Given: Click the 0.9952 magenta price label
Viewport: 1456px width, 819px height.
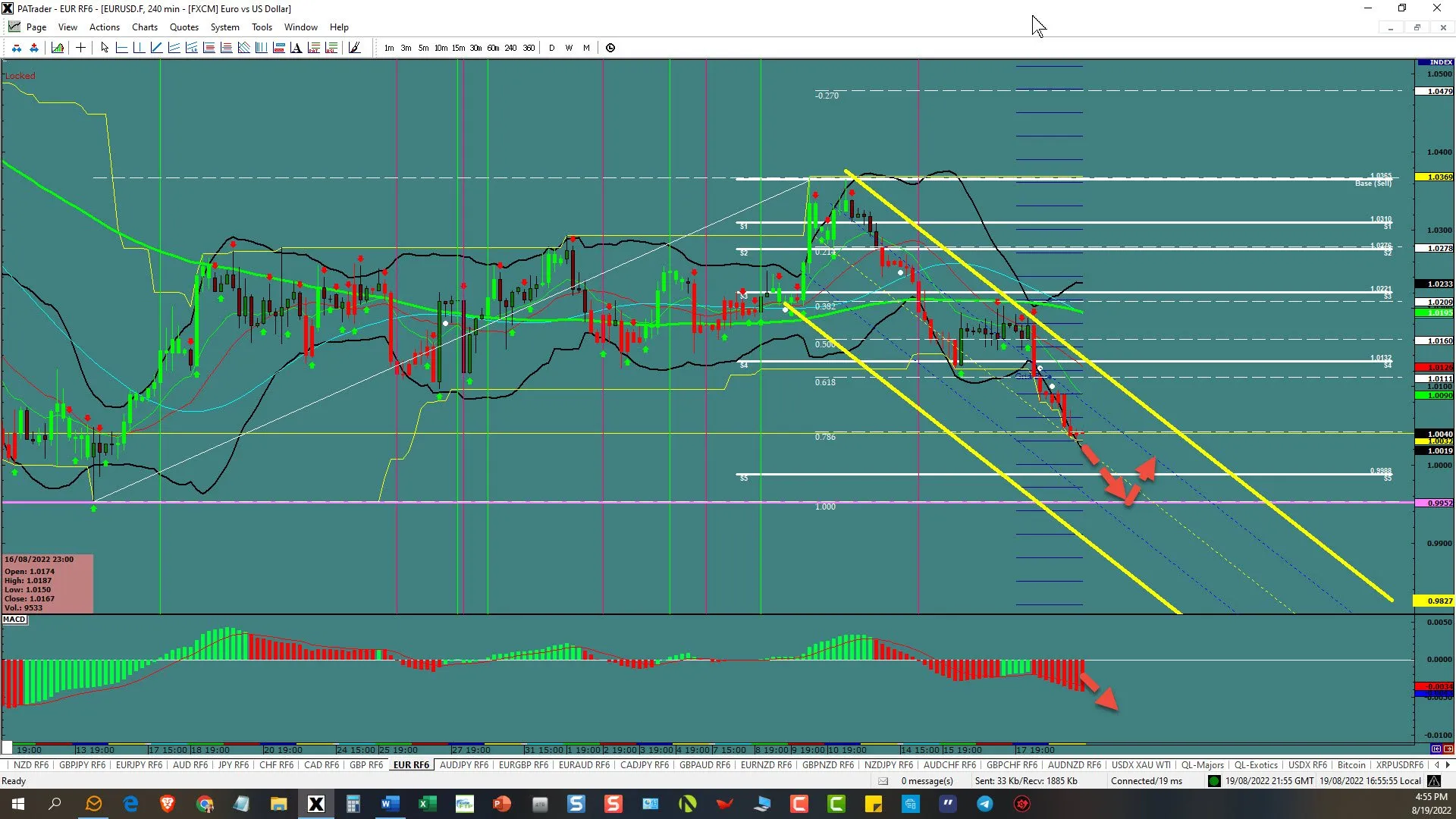Looking at the screenshot, I should pos(1435,503).
